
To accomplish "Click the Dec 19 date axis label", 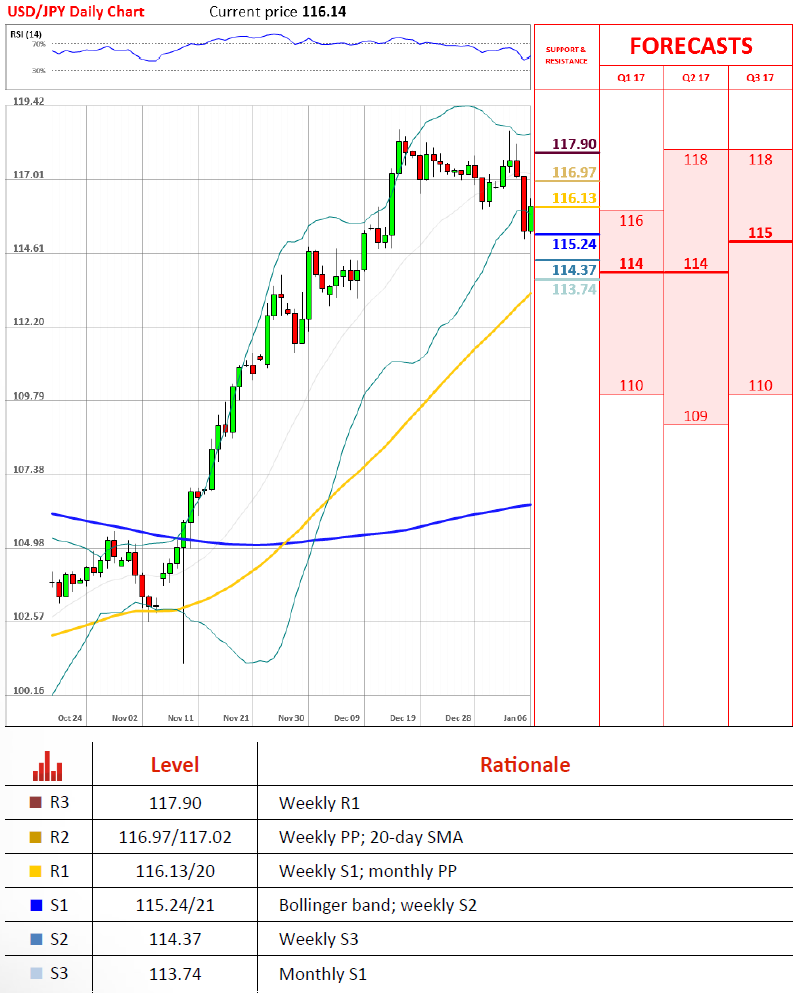I will coord(403,718).
